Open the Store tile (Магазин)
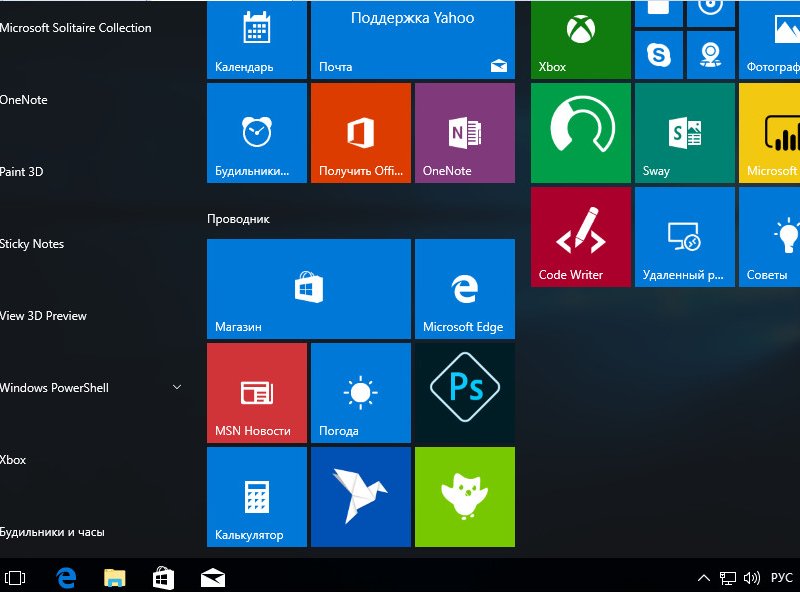Screen dimensions: 800x592 pos(309,289)
